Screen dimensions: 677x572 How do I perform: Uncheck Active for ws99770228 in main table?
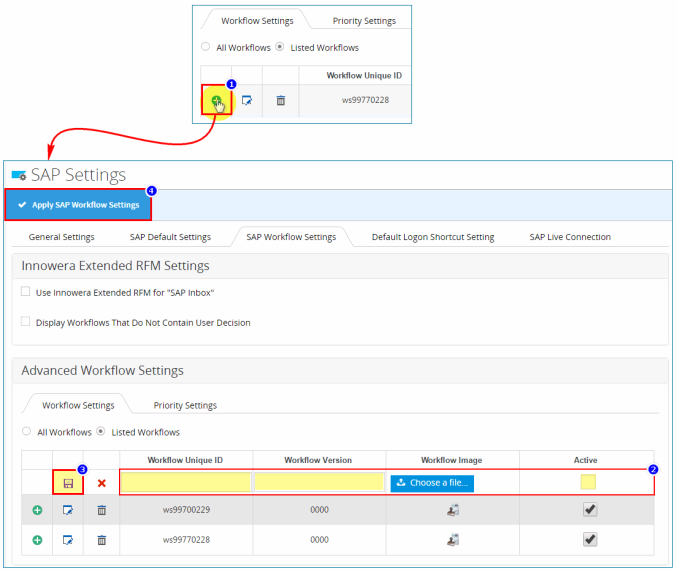(590, 539)
